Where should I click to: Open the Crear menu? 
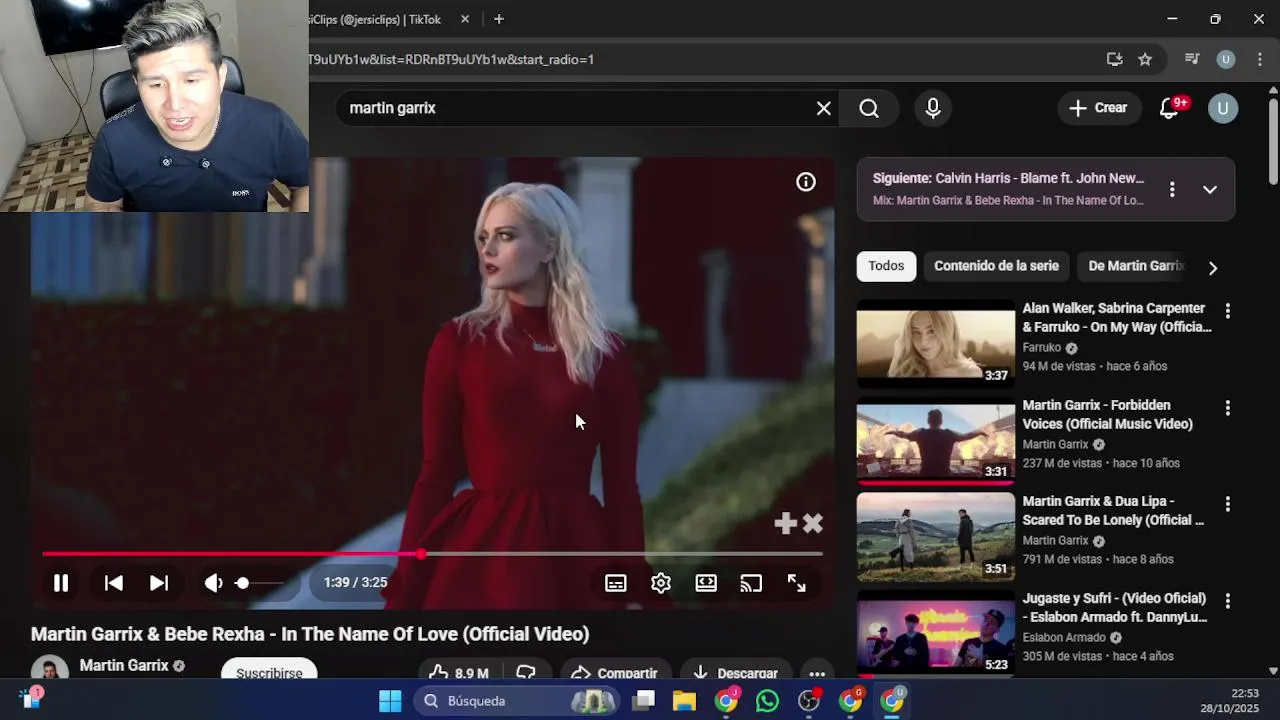coord(1098,108)
